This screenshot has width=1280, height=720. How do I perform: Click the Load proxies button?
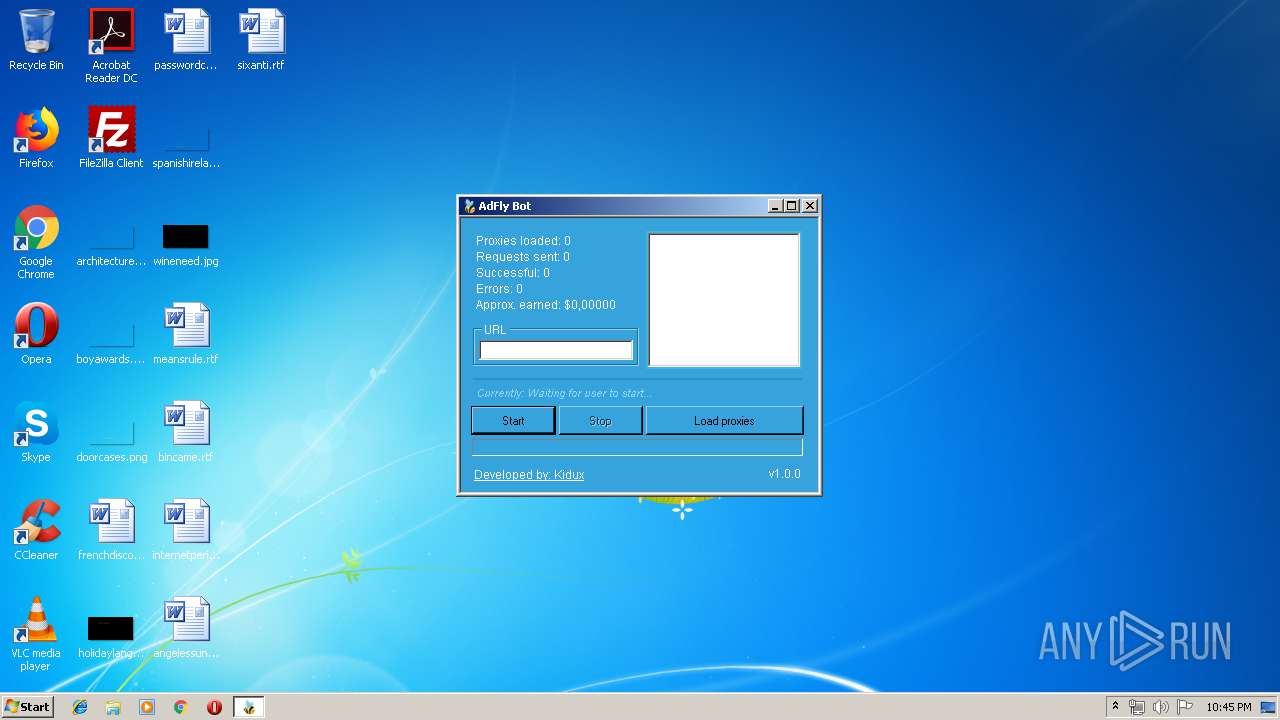point(724,421)
